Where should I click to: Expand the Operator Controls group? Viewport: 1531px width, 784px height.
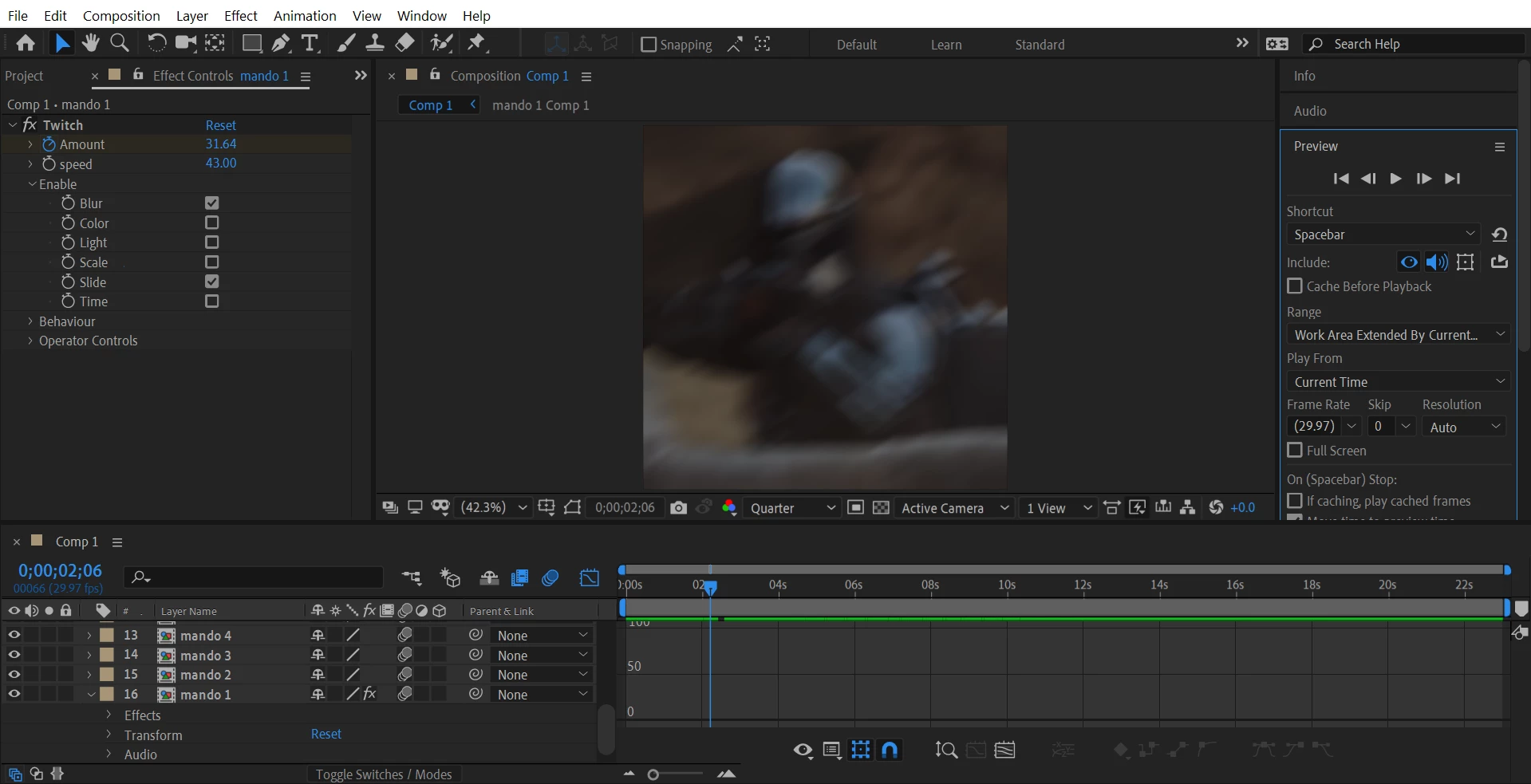30,341
